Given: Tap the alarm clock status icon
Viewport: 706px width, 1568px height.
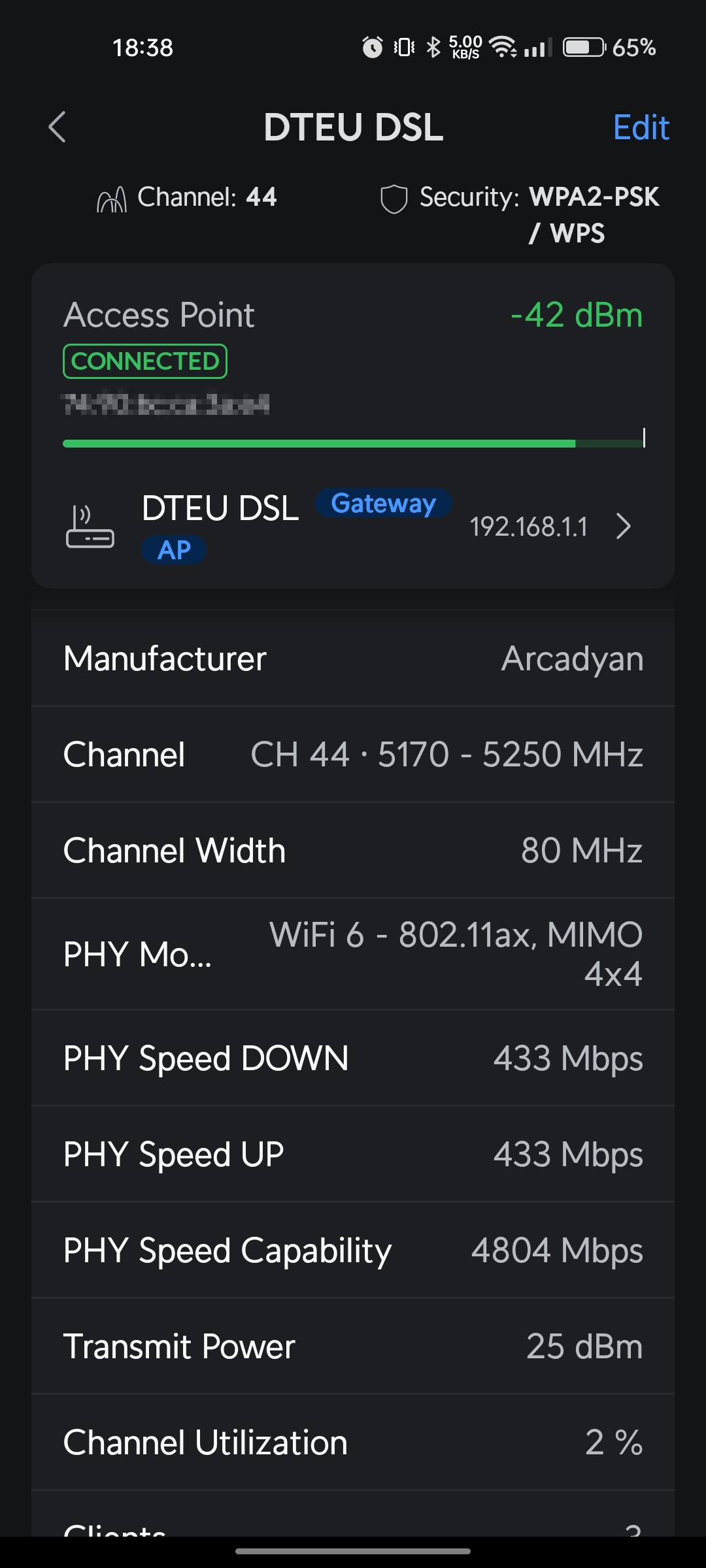Looking at the screenshot, I should coord(373,47).
